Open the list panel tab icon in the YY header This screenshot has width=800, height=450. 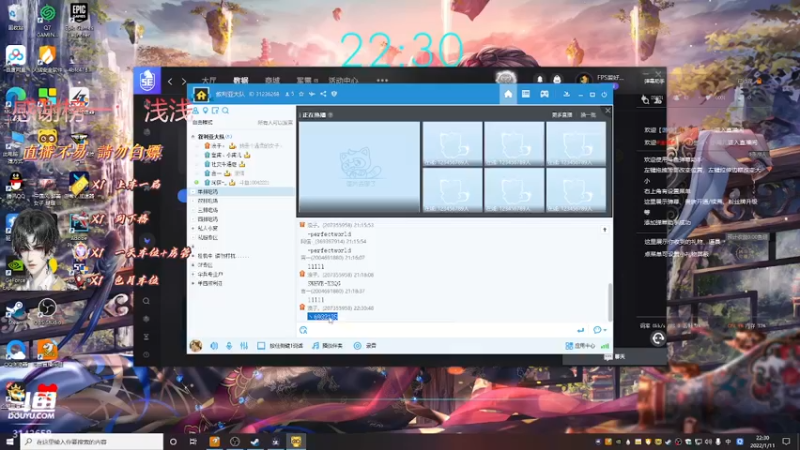(526, 94)
